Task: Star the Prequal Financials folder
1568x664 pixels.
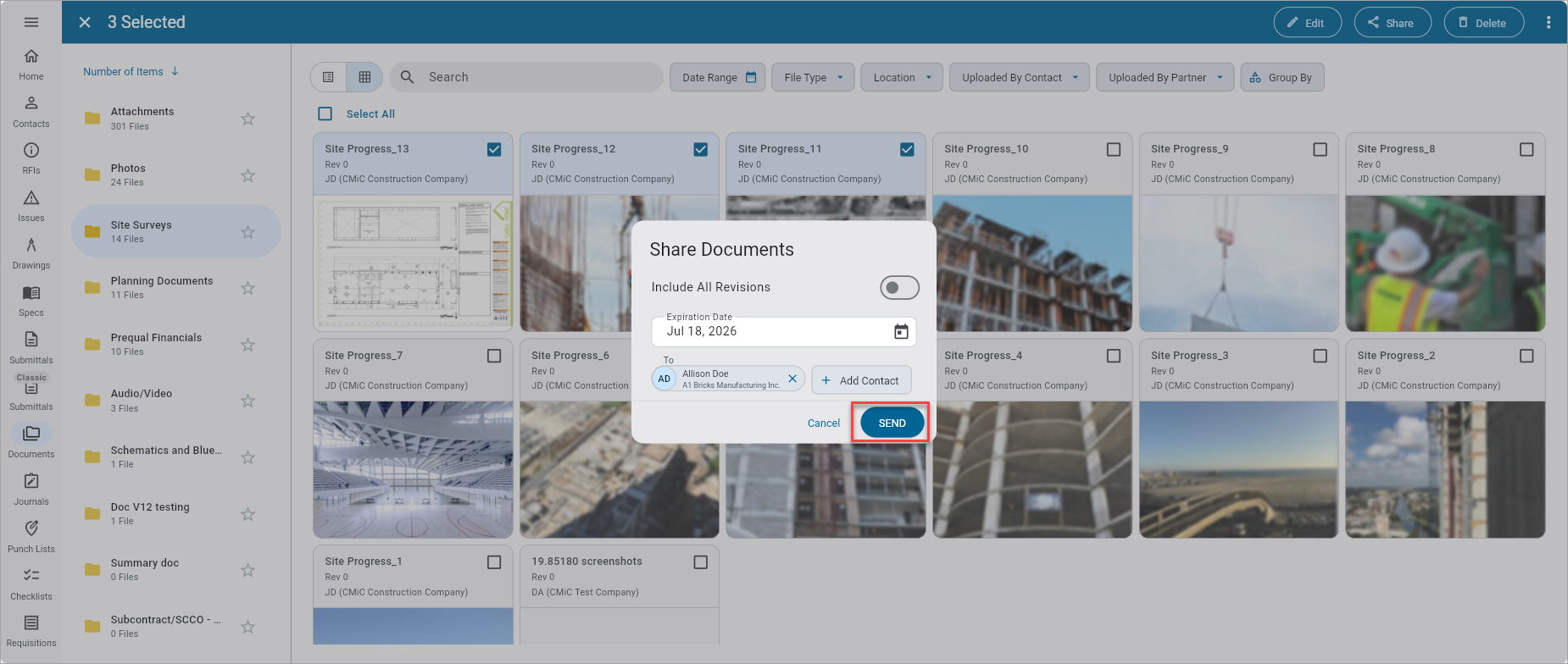Action: pyautogui.click(x=247, y=345)
